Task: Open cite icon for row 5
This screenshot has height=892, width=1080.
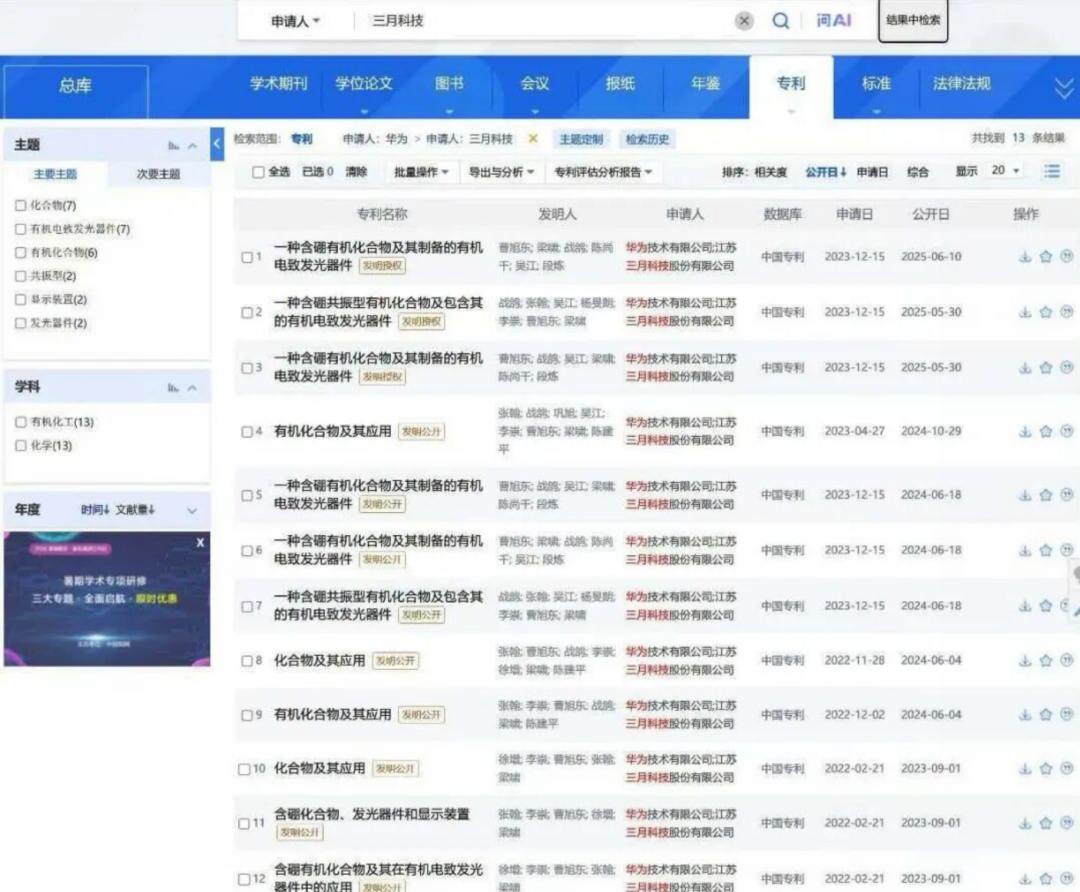Action: 1066,495
